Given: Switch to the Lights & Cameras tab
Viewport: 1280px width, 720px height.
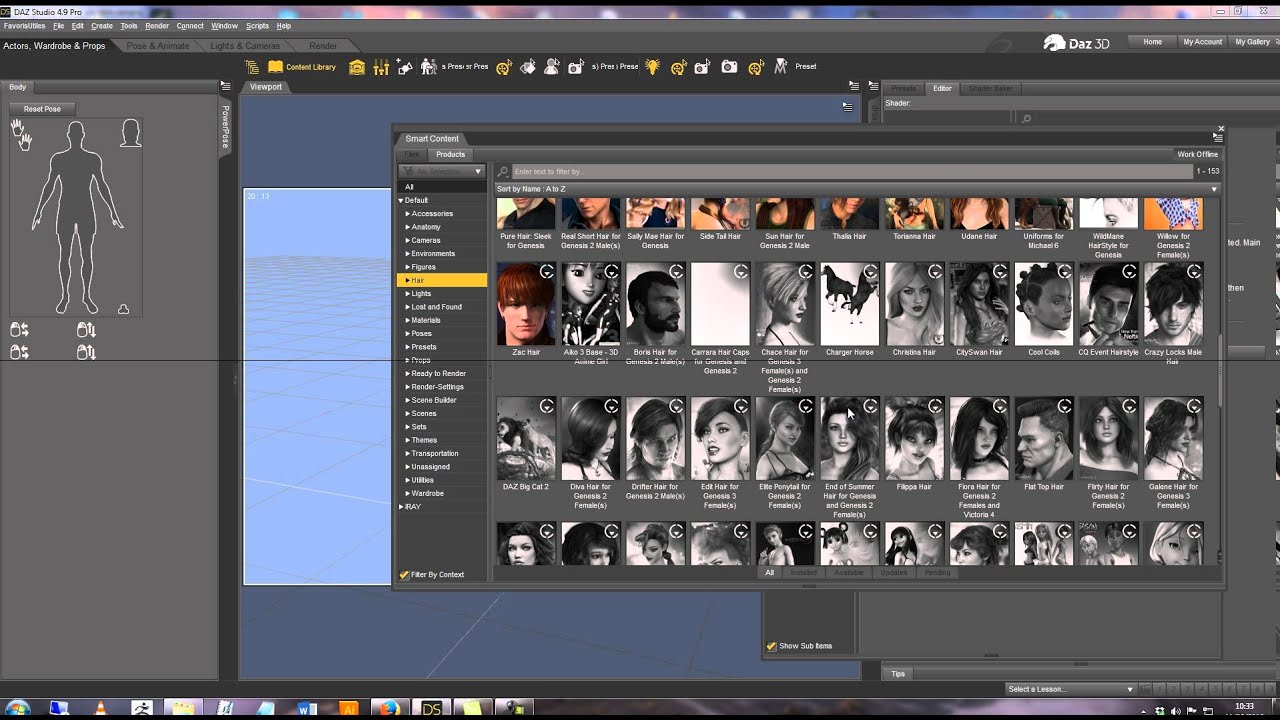Looking at the screenshot, I should tap(245, 46).
